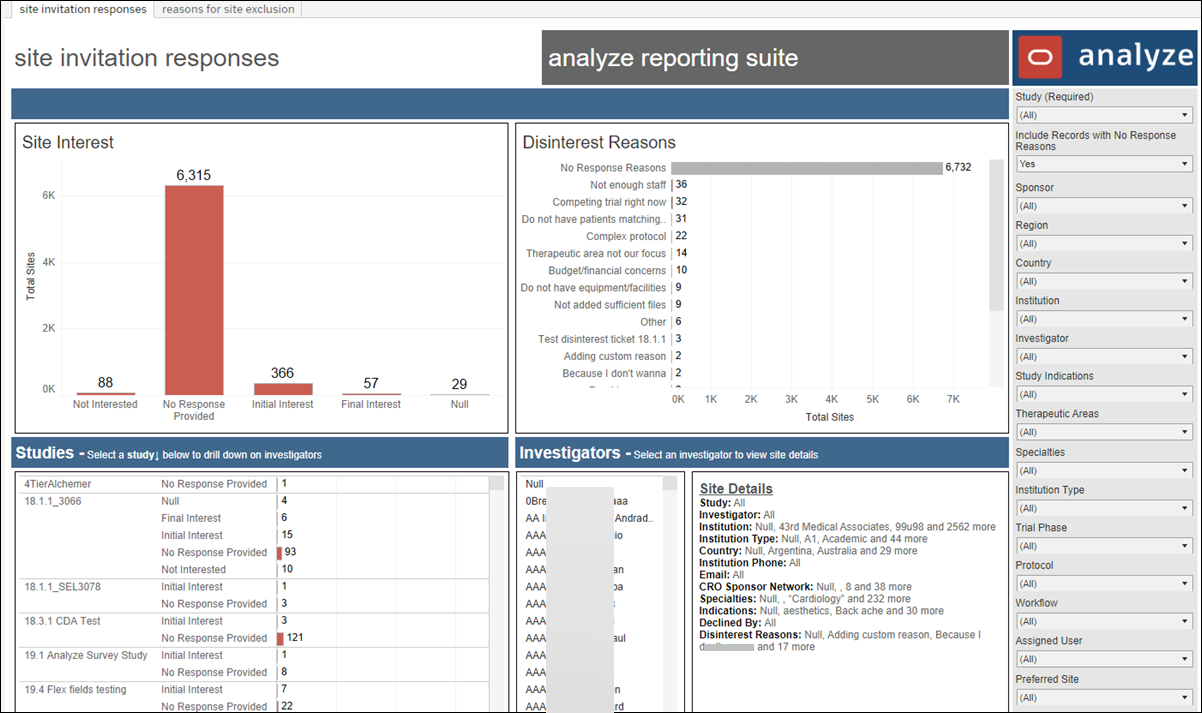Select the 19.4 Flex fields testing study
Image resolution: width=1202 pixels, height=713 pixels.
coord(78,689)
